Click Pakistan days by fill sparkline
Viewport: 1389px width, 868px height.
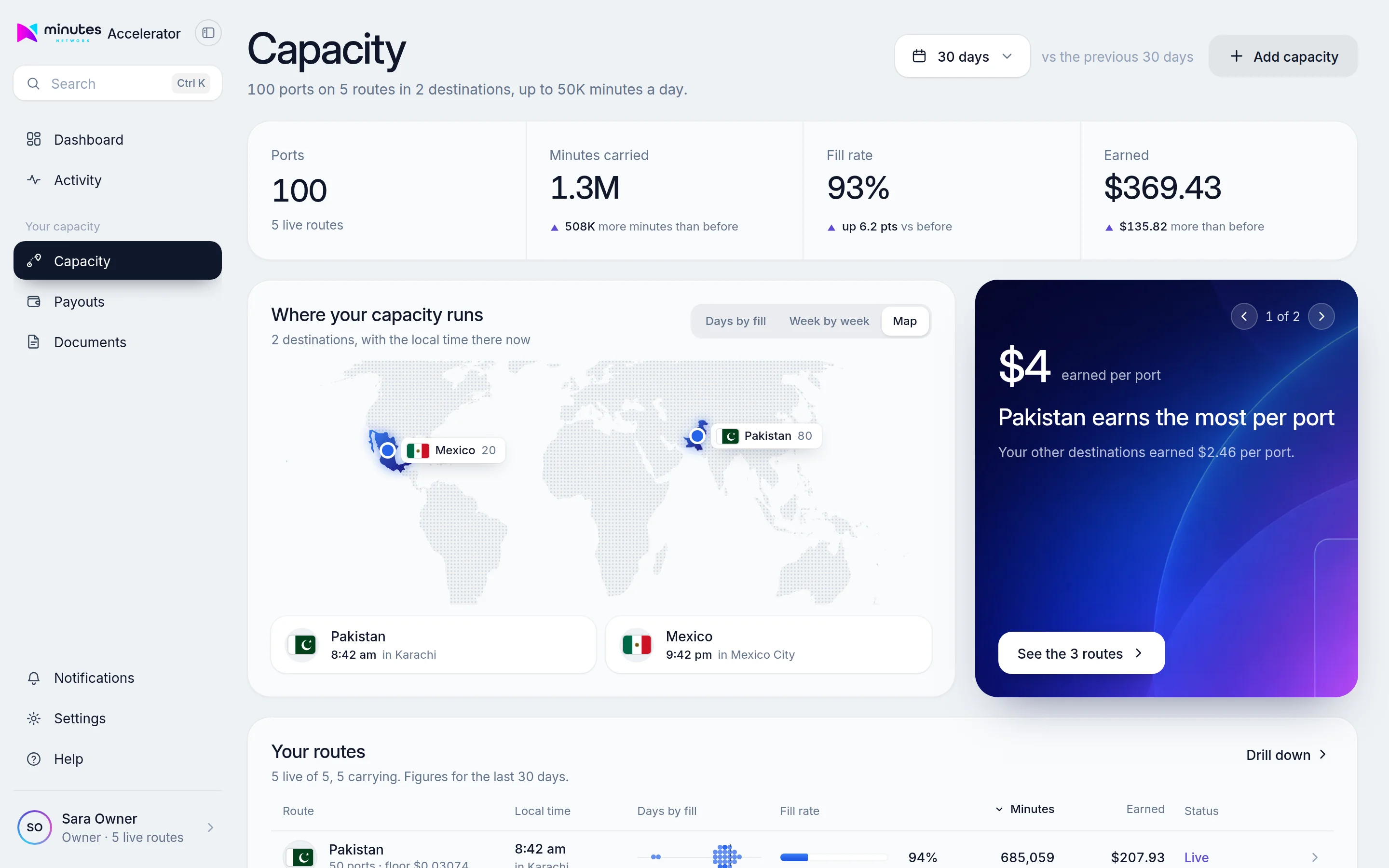pyautogui.click(x=698, y=856)
